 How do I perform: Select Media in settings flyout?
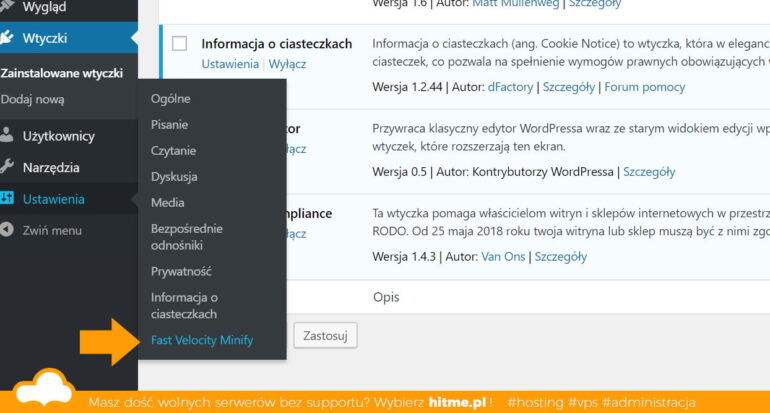click(x=167, y=202)
